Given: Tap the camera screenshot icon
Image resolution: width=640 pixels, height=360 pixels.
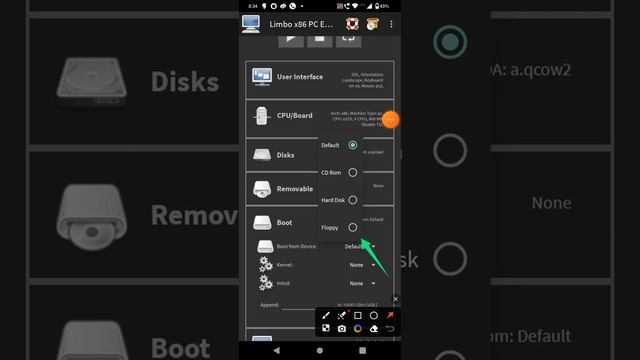Looking at the screenshot, I should pos(342,329).
